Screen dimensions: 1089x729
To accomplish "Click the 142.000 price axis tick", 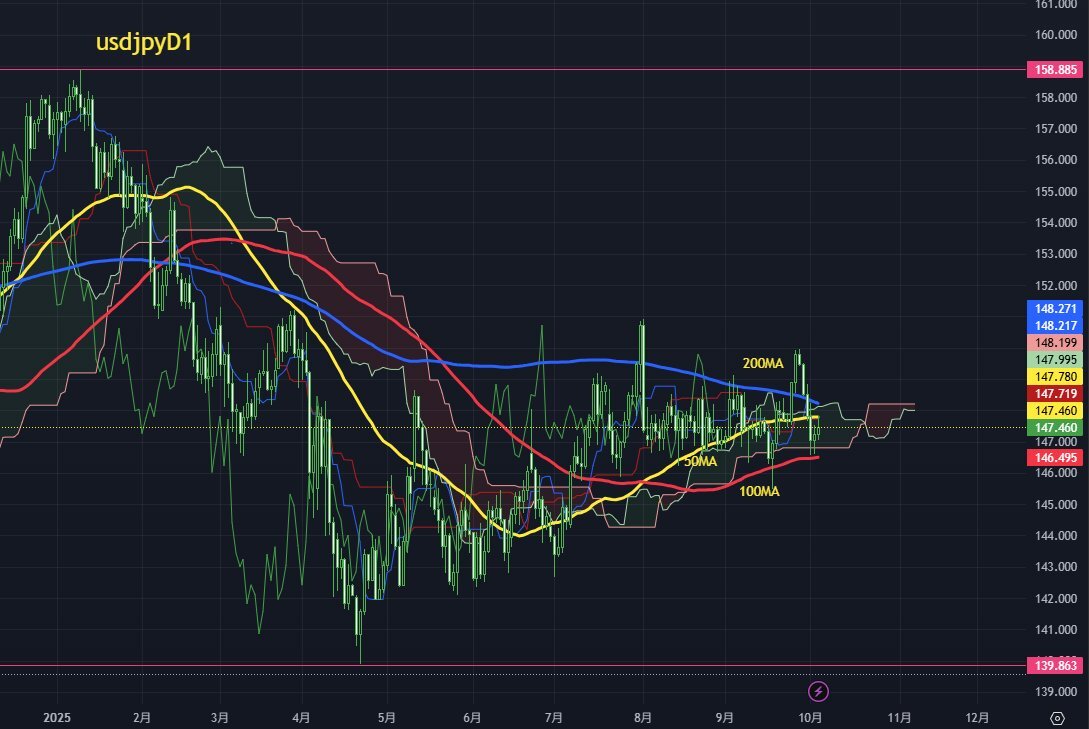I will click(x=1056, y=598).
